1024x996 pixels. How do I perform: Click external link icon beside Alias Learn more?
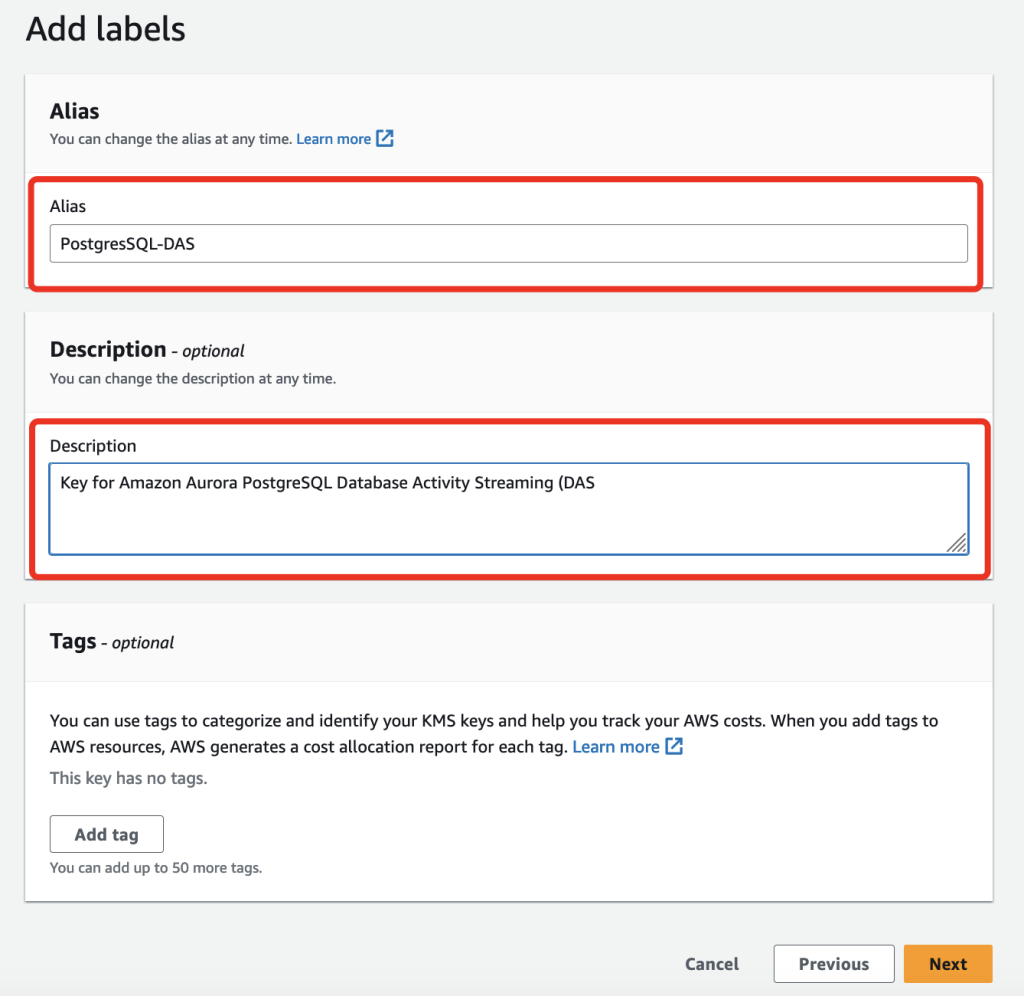385,138
